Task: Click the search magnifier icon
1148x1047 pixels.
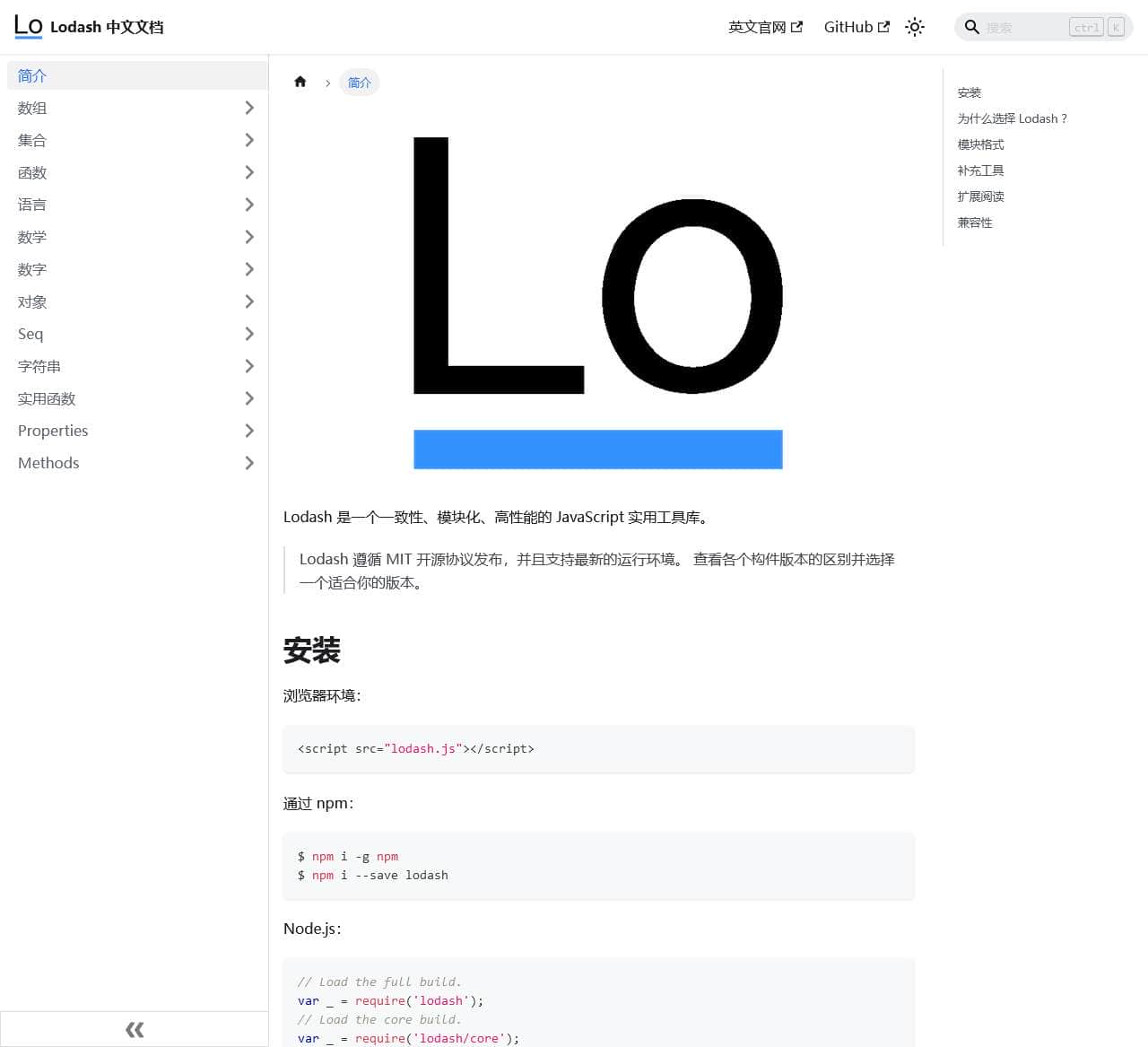Action: tap(971, 27)
